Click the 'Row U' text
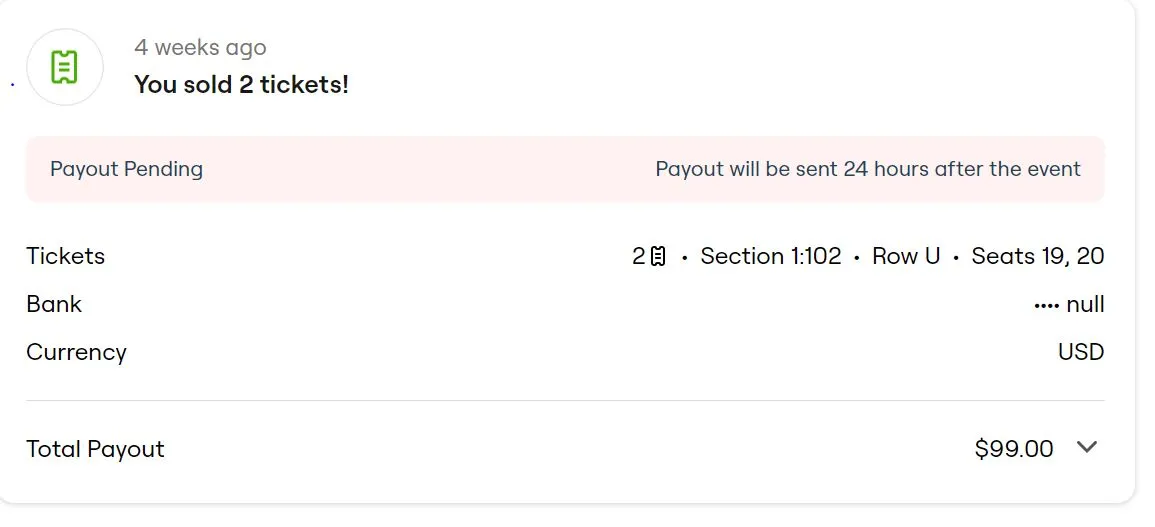Image resolution: width=1155 pixels, height=527 pixels. (x=906, y=256)
